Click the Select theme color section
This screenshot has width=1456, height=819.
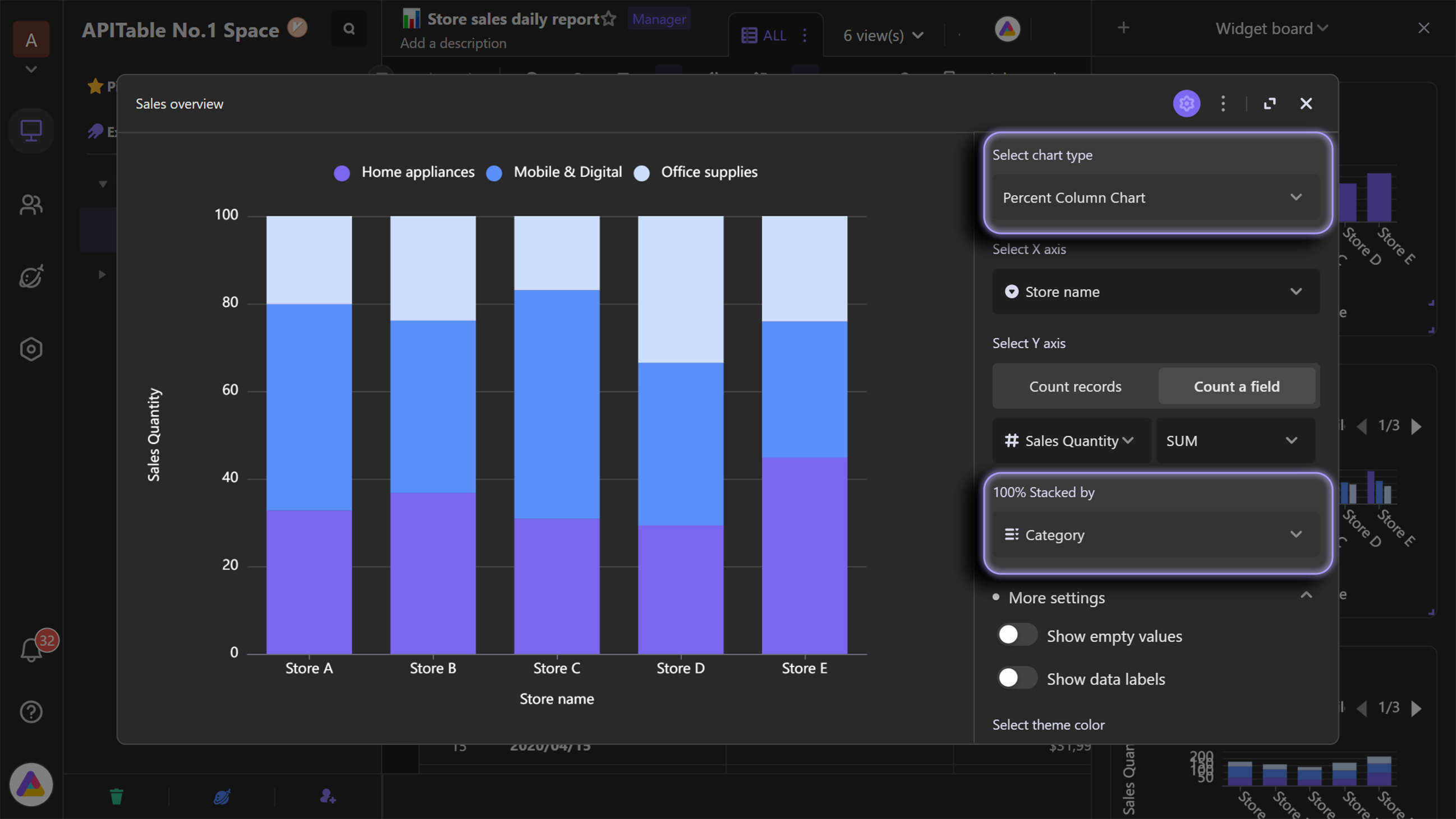(x=1048, y=723)
